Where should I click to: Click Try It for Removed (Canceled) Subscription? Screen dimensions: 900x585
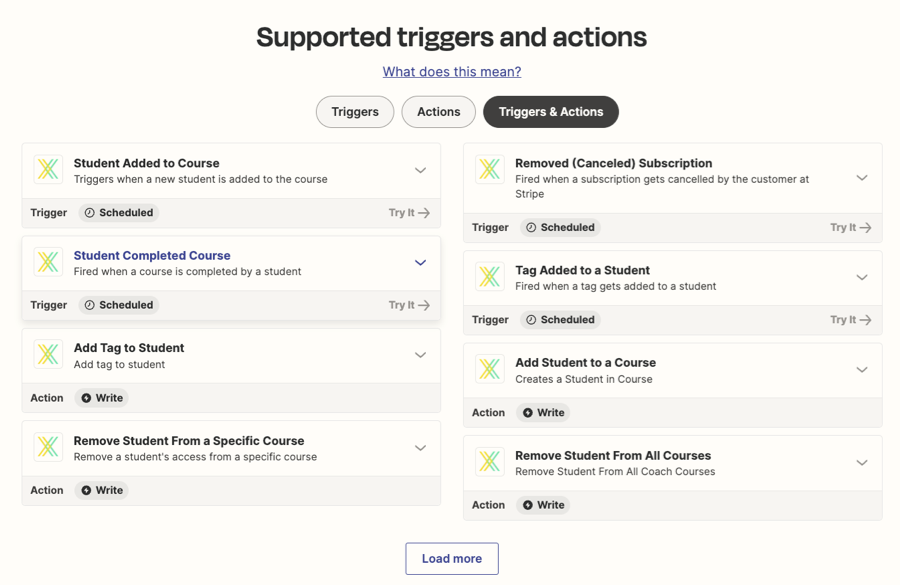tap(851, 227)
